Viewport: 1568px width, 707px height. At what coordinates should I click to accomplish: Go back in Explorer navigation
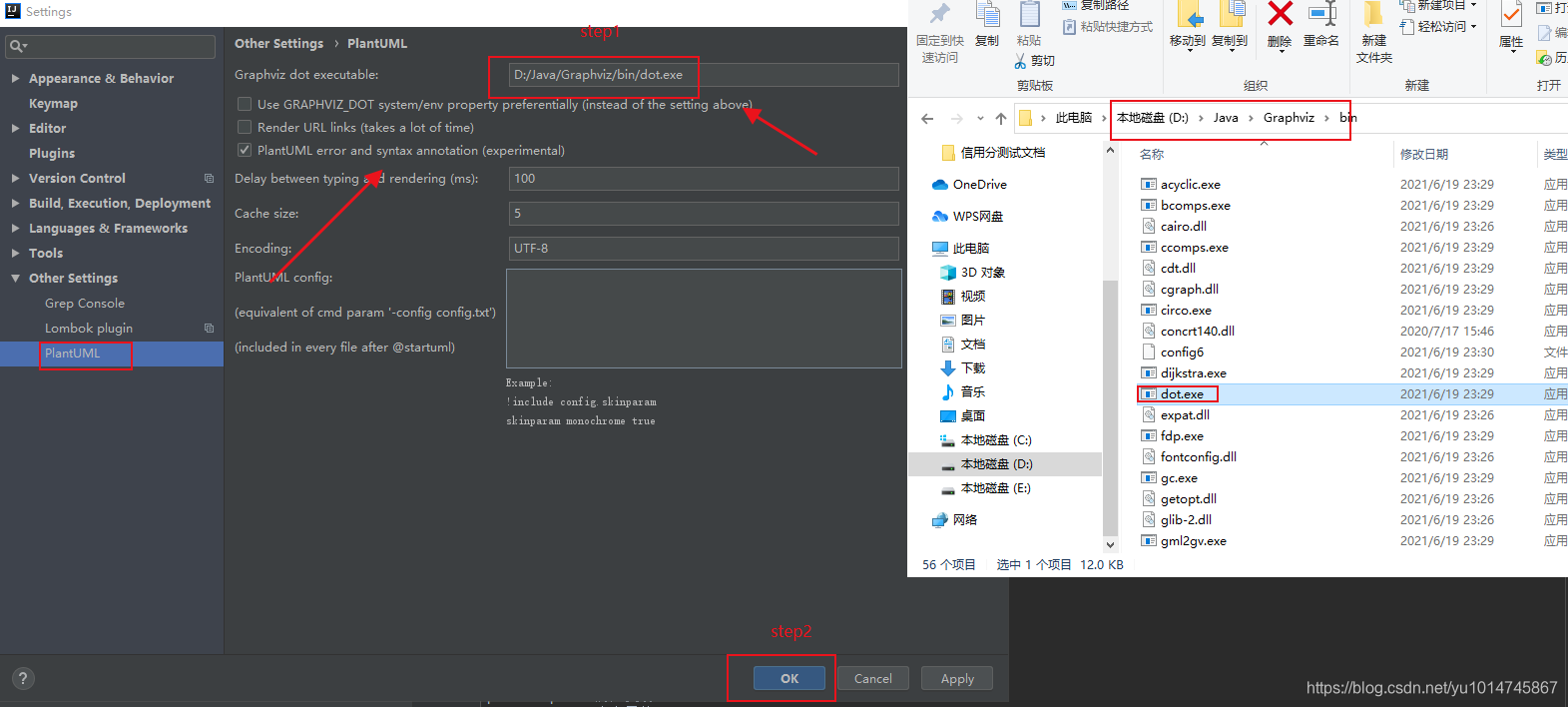(x=927, y=119)
